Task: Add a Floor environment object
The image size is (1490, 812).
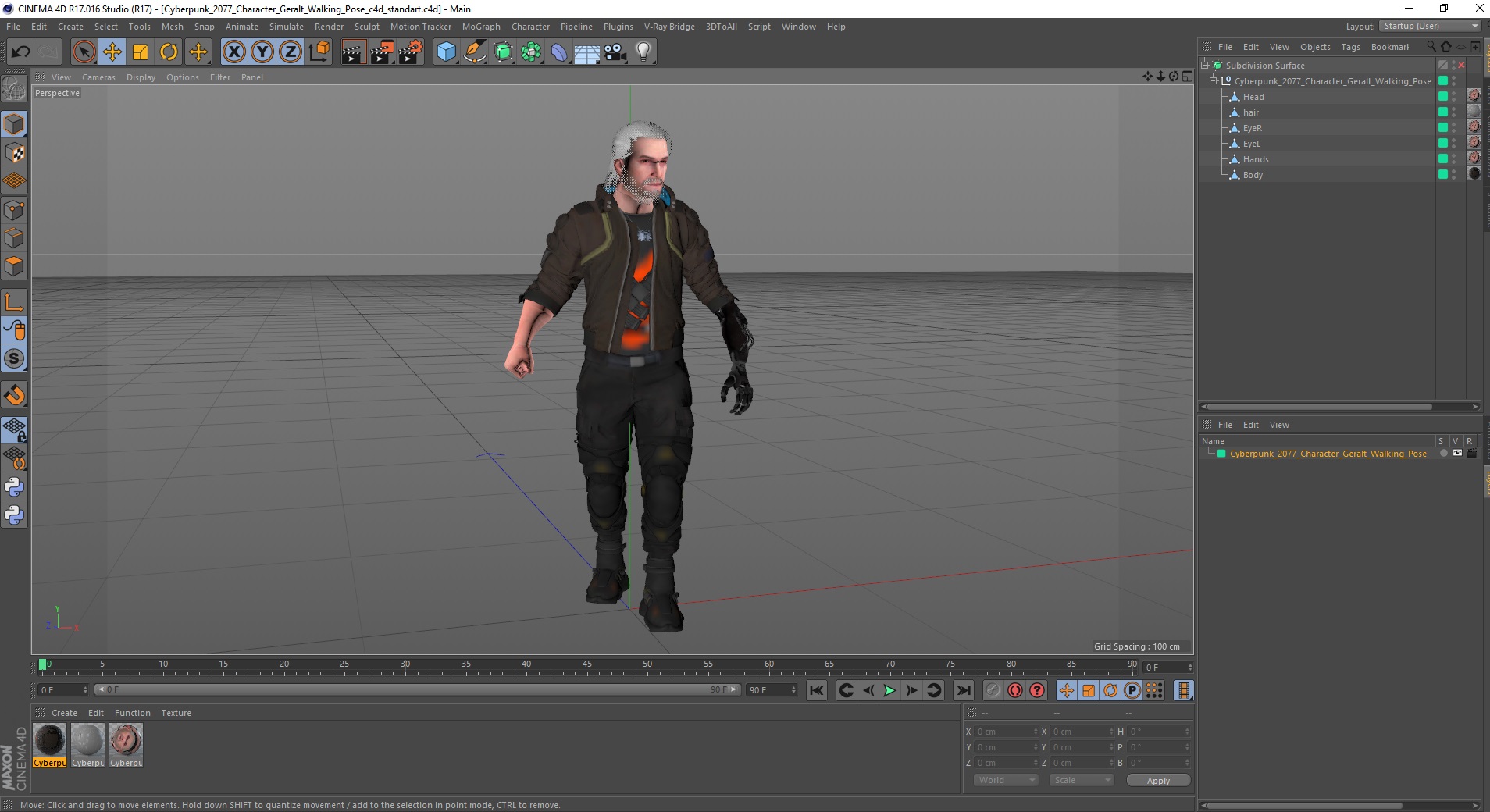Action: pos(587,52)
